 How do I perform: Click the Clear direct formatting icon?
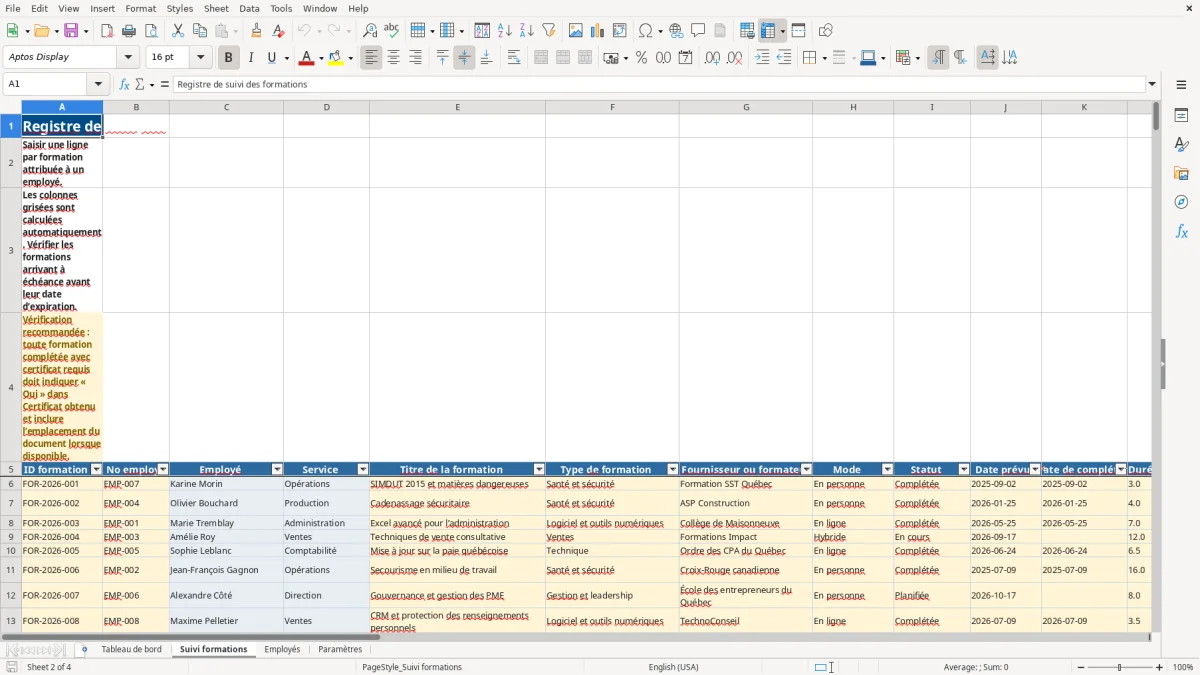[x=278, y=31]
